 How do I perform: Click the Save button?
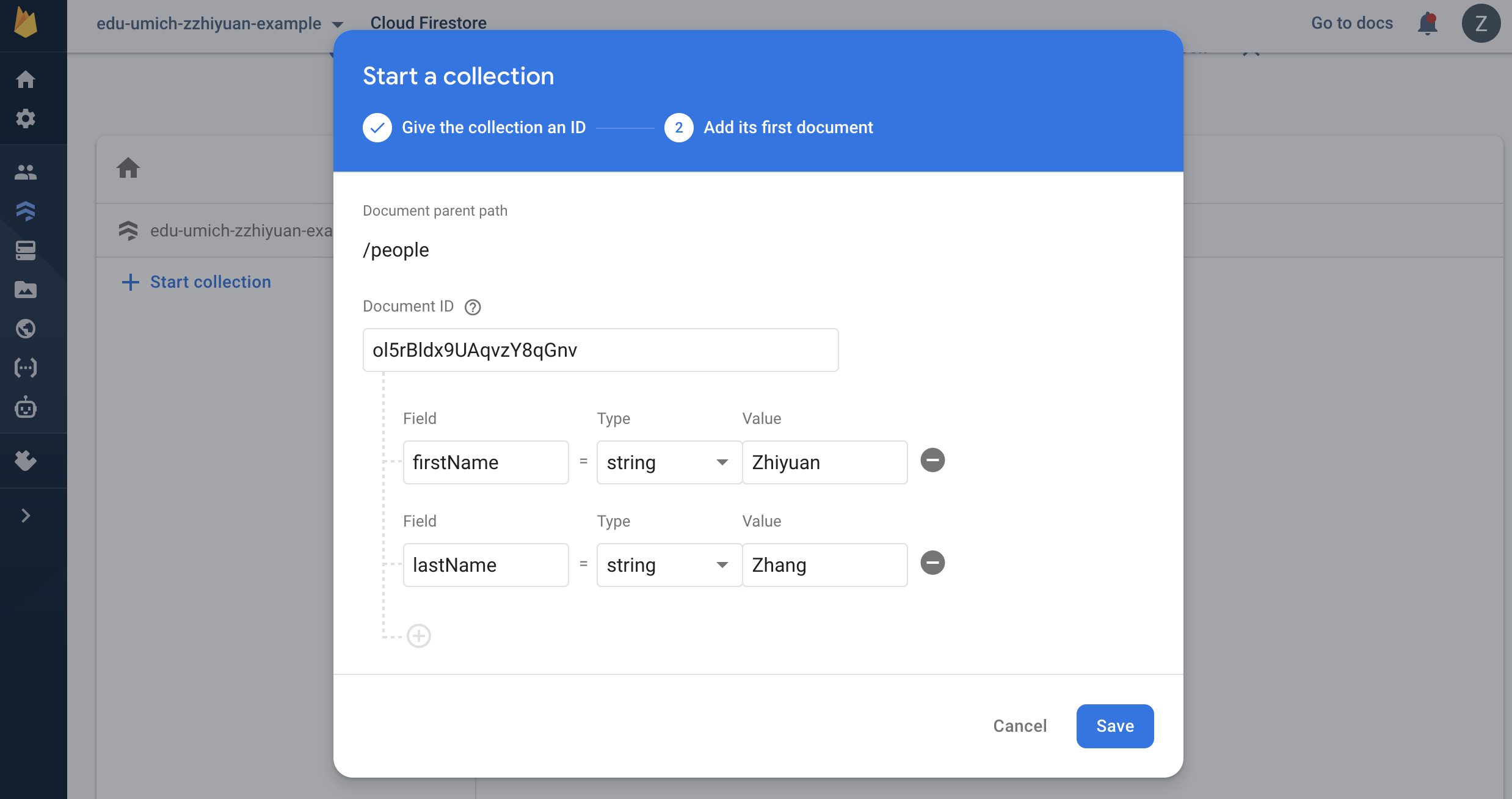pos(1115,726)
